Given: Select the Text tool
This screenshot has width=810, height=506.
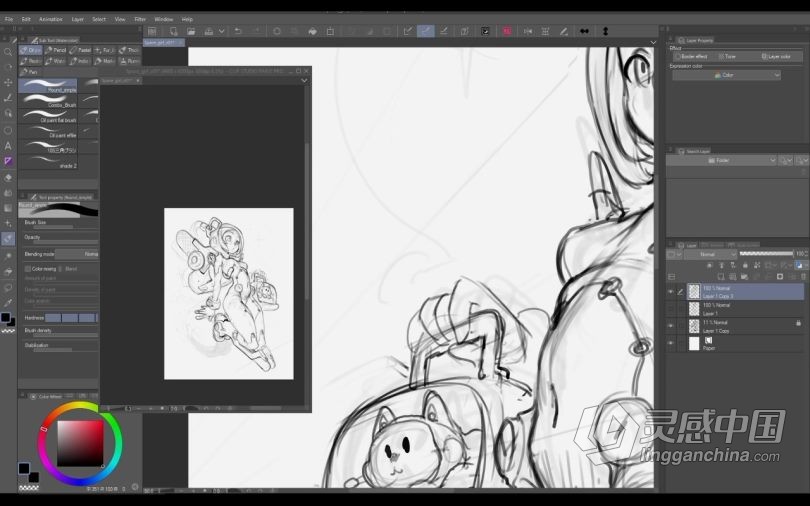Looking at the screenshot, I should pyautogui.click(x=8, y=146).
